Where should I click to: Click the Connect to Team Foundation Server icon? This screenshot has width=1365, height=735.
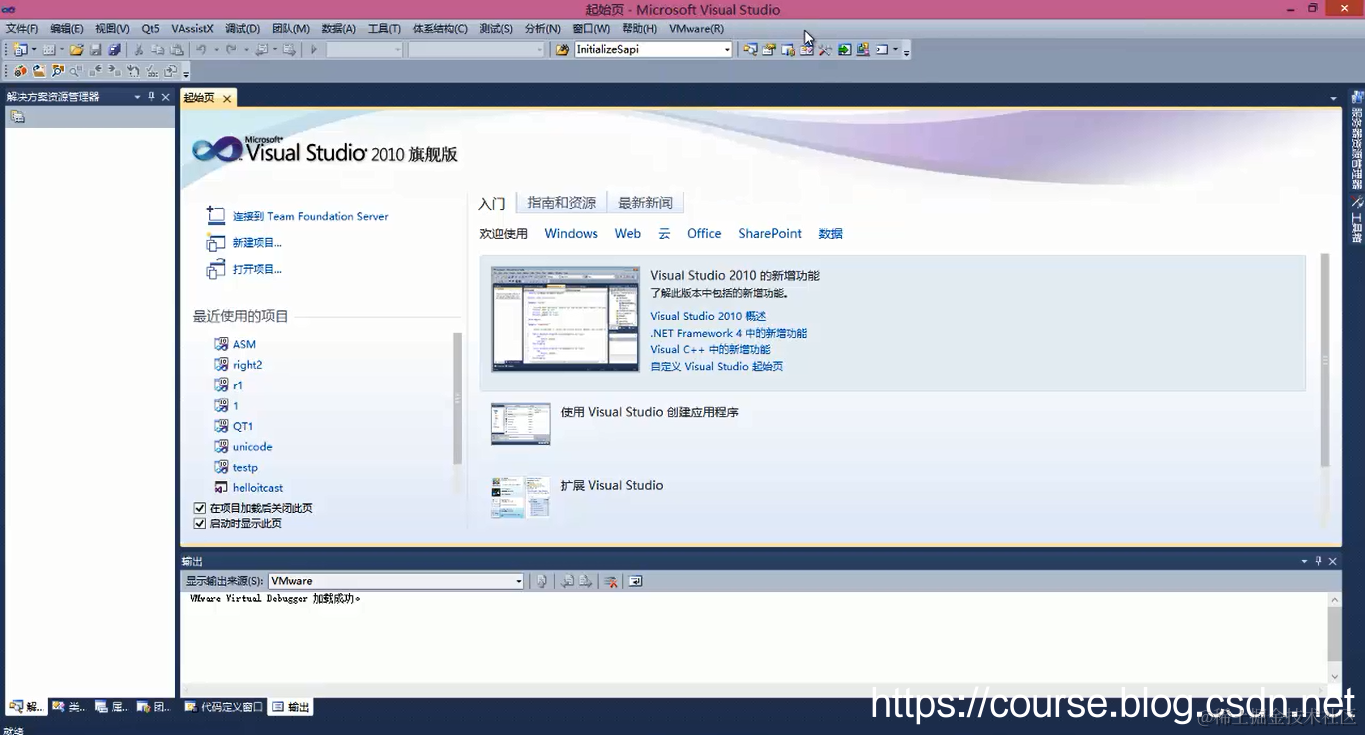tap(215, 215)
